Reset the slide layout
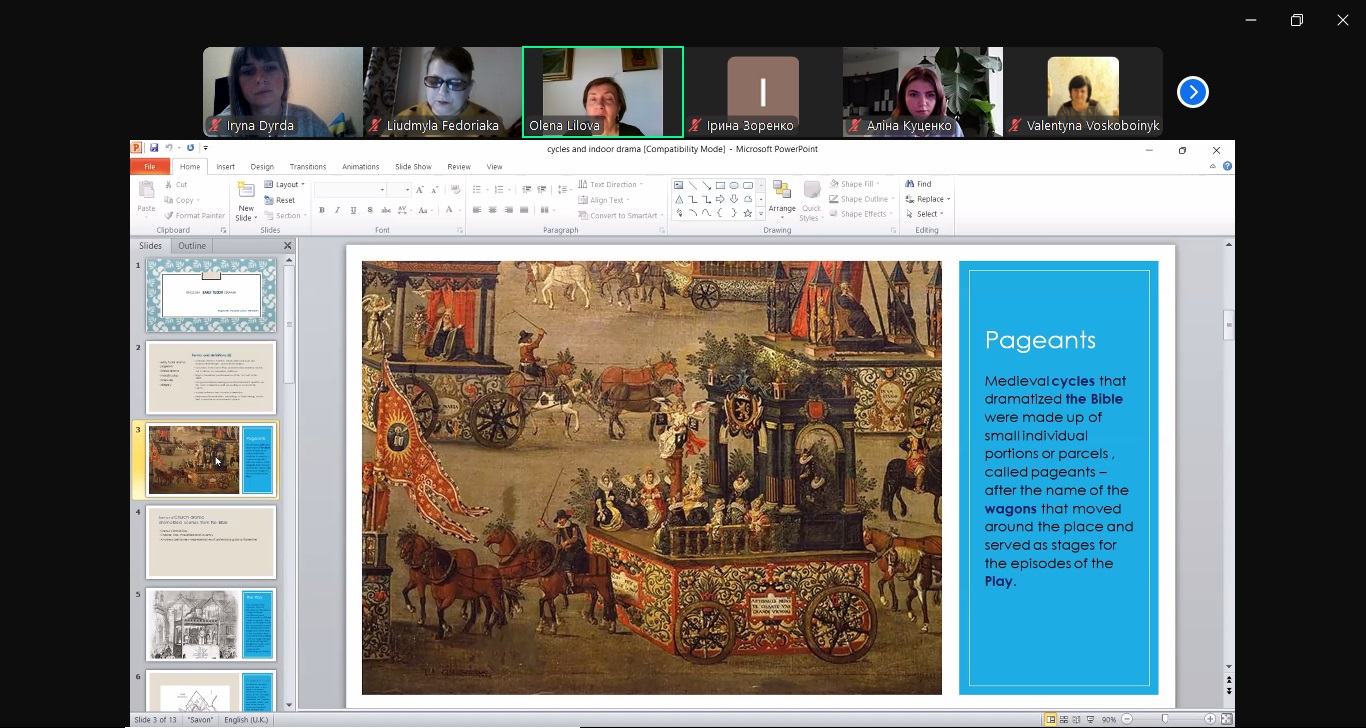 280,200
